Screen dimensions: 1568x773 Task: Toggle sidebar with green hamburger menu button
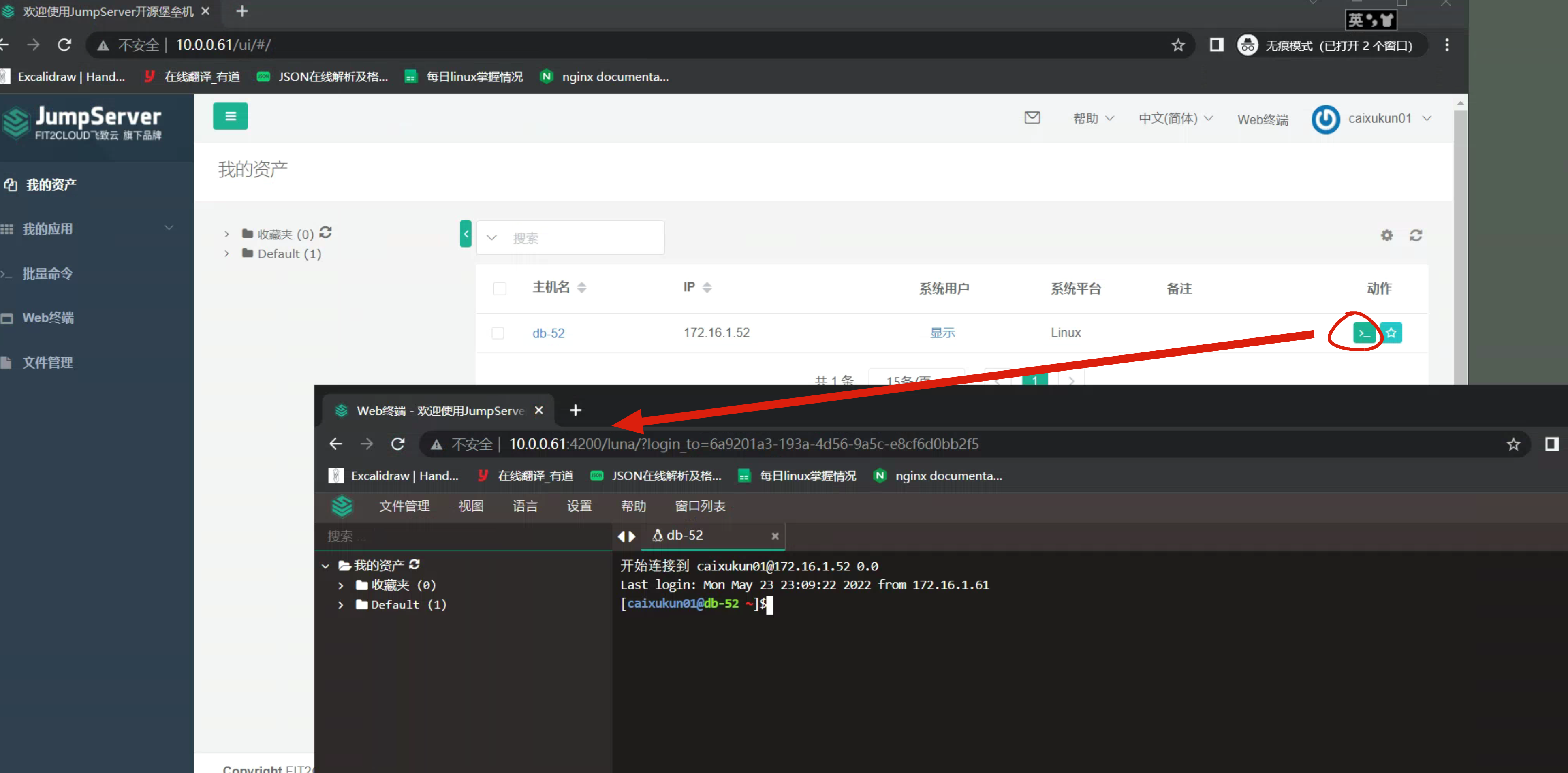[230, 116]
